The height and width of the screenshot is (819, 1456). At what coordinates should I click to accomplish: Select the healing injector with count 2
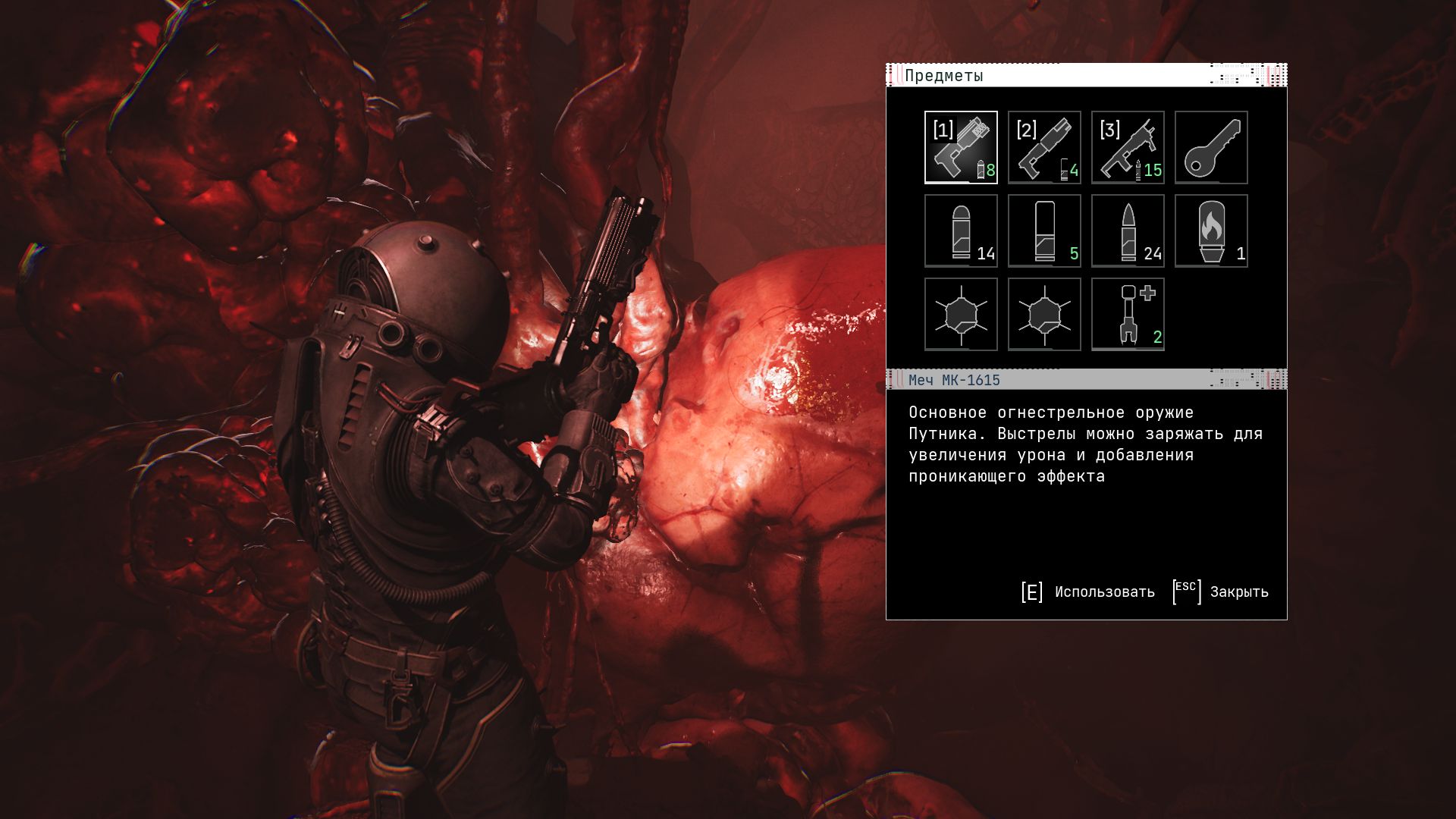(x=1127, y=314)
